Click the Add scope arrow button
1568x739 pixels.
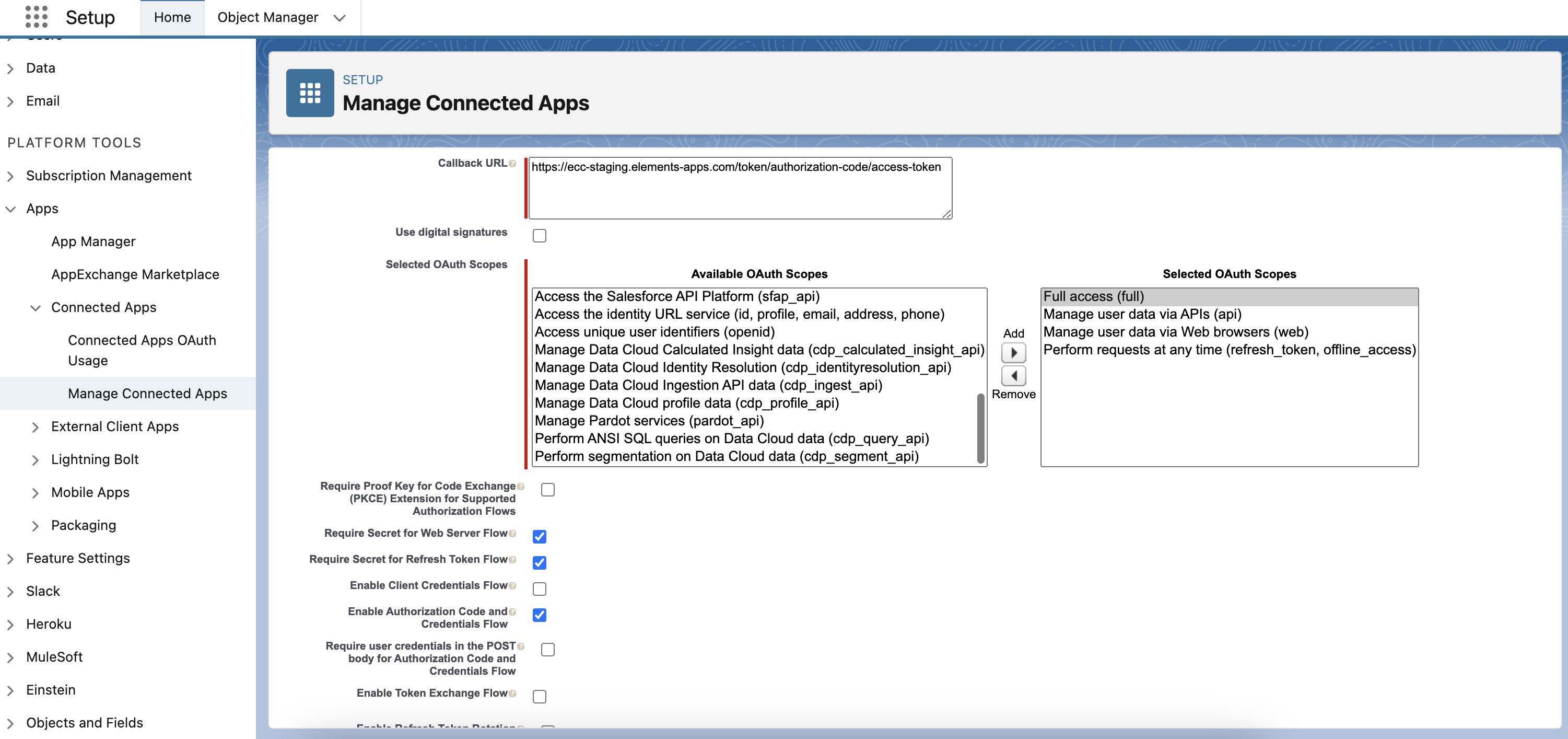pos(1013,353)
